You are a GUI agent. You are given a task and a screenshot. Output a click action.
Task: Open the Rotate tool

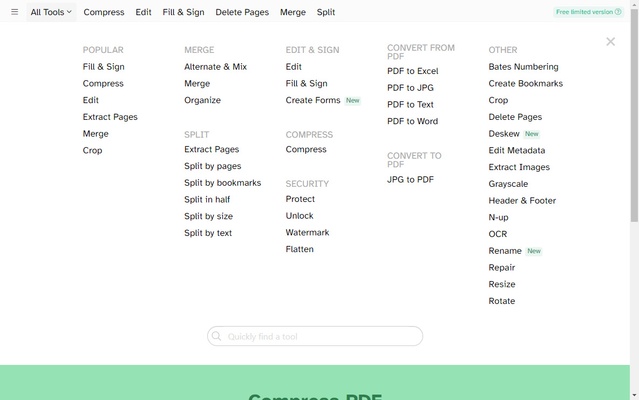click(x=502, y=301)
